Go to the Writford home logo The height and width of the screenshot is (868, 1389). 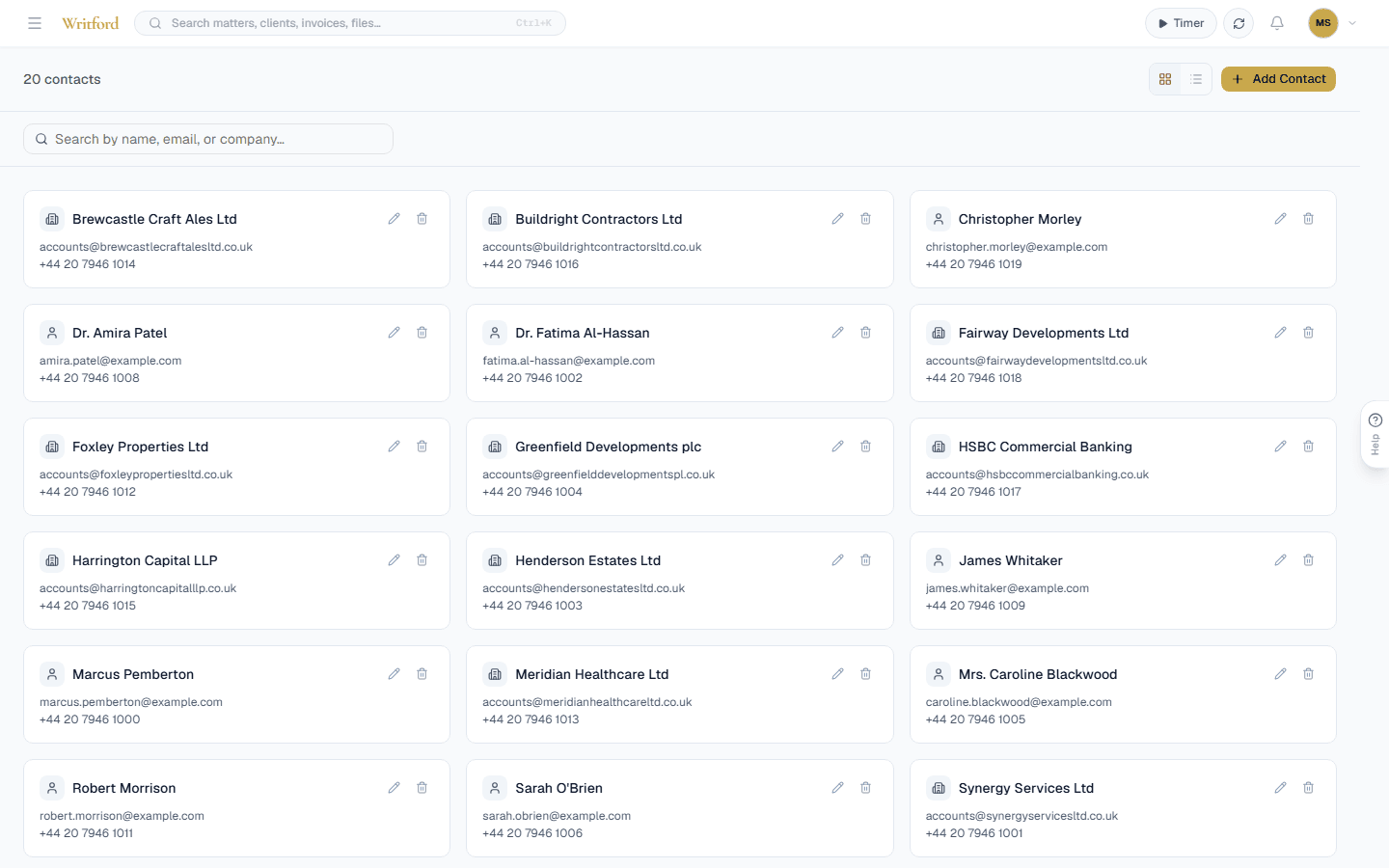tap(91, 23)
